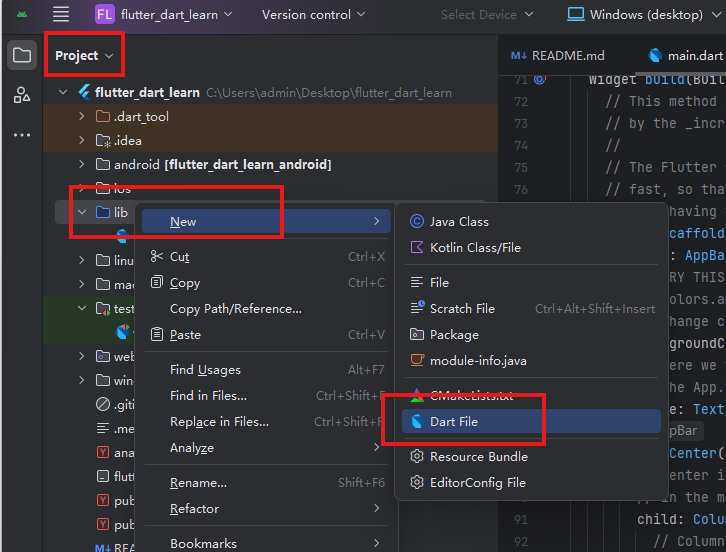Click the Scratch File icon

coord(417,307)
